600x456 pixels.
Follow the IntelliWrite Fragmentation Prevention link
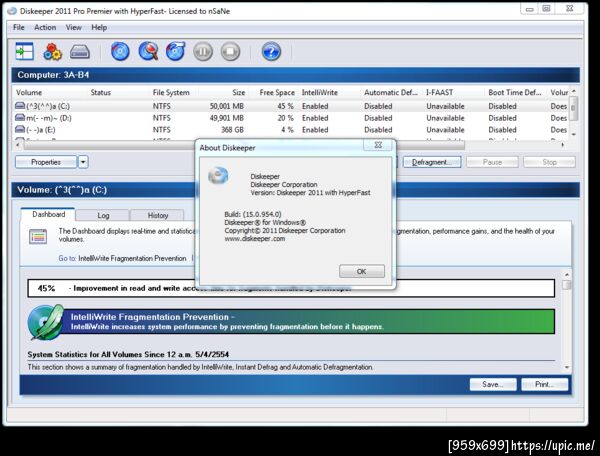coord(132,258)
